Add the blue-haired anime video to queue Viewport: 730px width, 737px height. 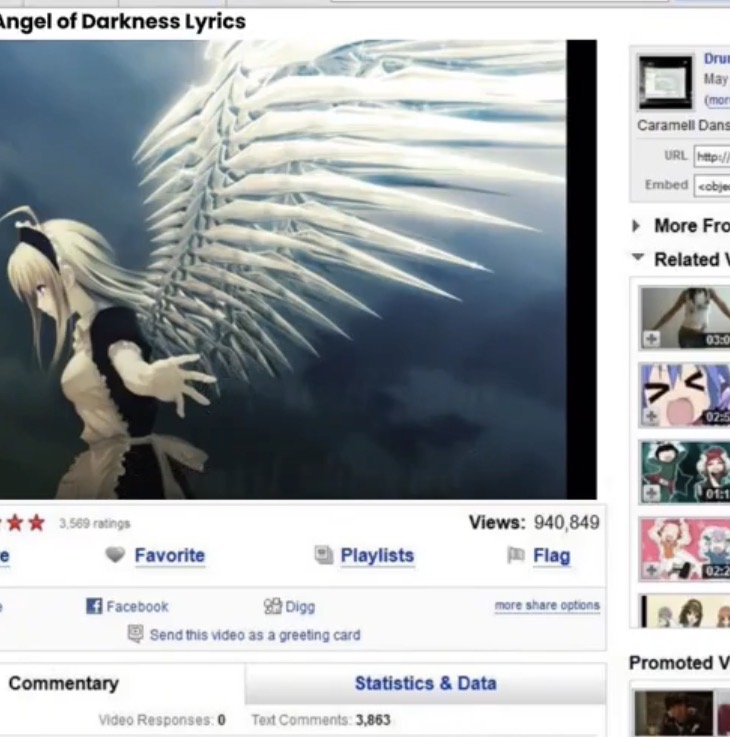tap(651, 416)
